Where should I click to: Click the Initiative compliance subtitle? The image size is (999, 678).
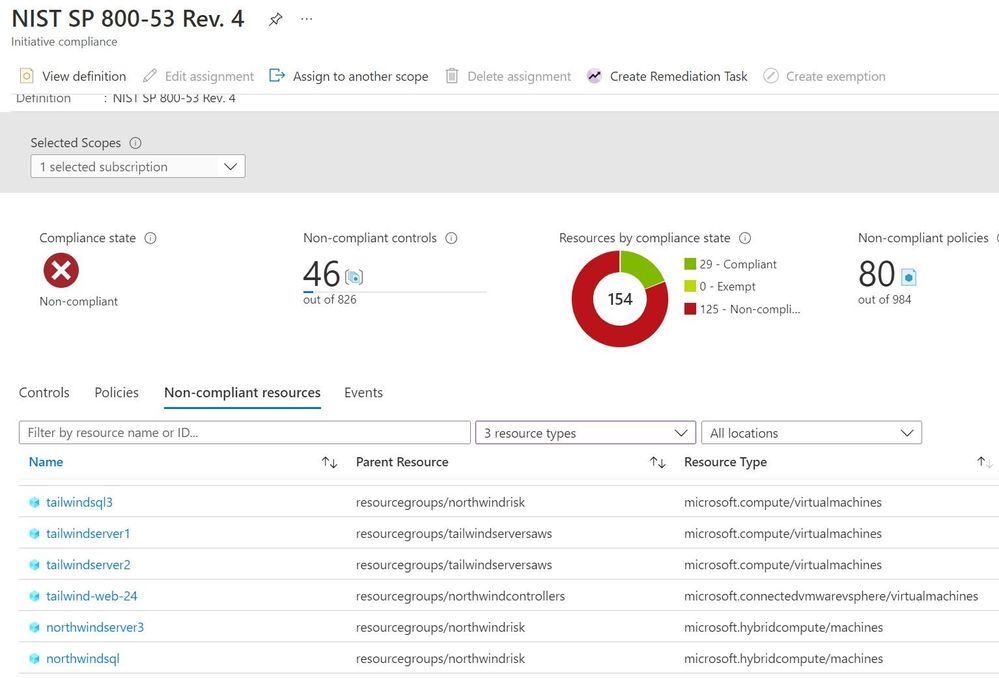click(64, 41)
